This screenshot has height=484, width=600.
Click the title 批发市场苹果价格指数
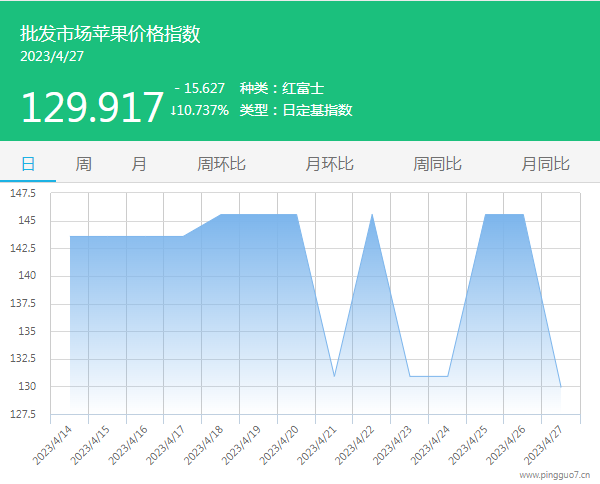(x=110, y=34)
